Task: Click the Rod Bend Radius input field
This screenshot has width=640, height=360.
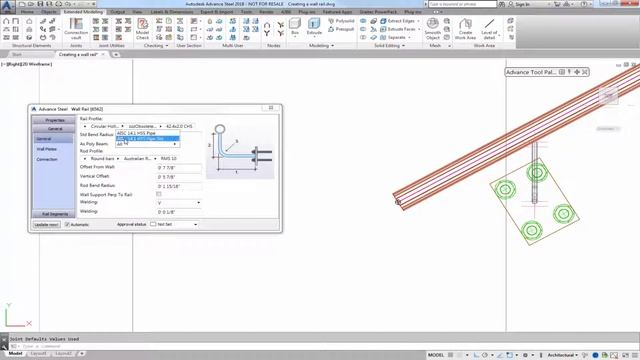Action: (x=179, y=186)
